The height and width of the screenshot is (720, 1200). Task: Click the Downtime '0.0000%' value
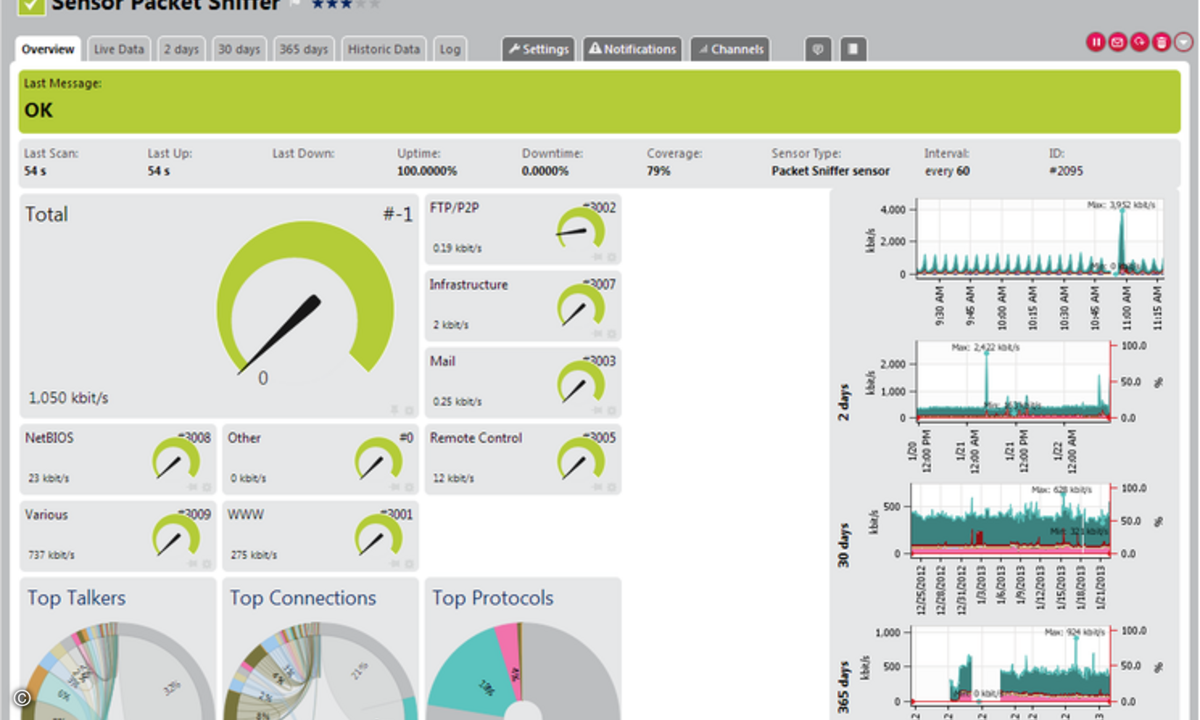pyautogui.click(x=545, y=171)
